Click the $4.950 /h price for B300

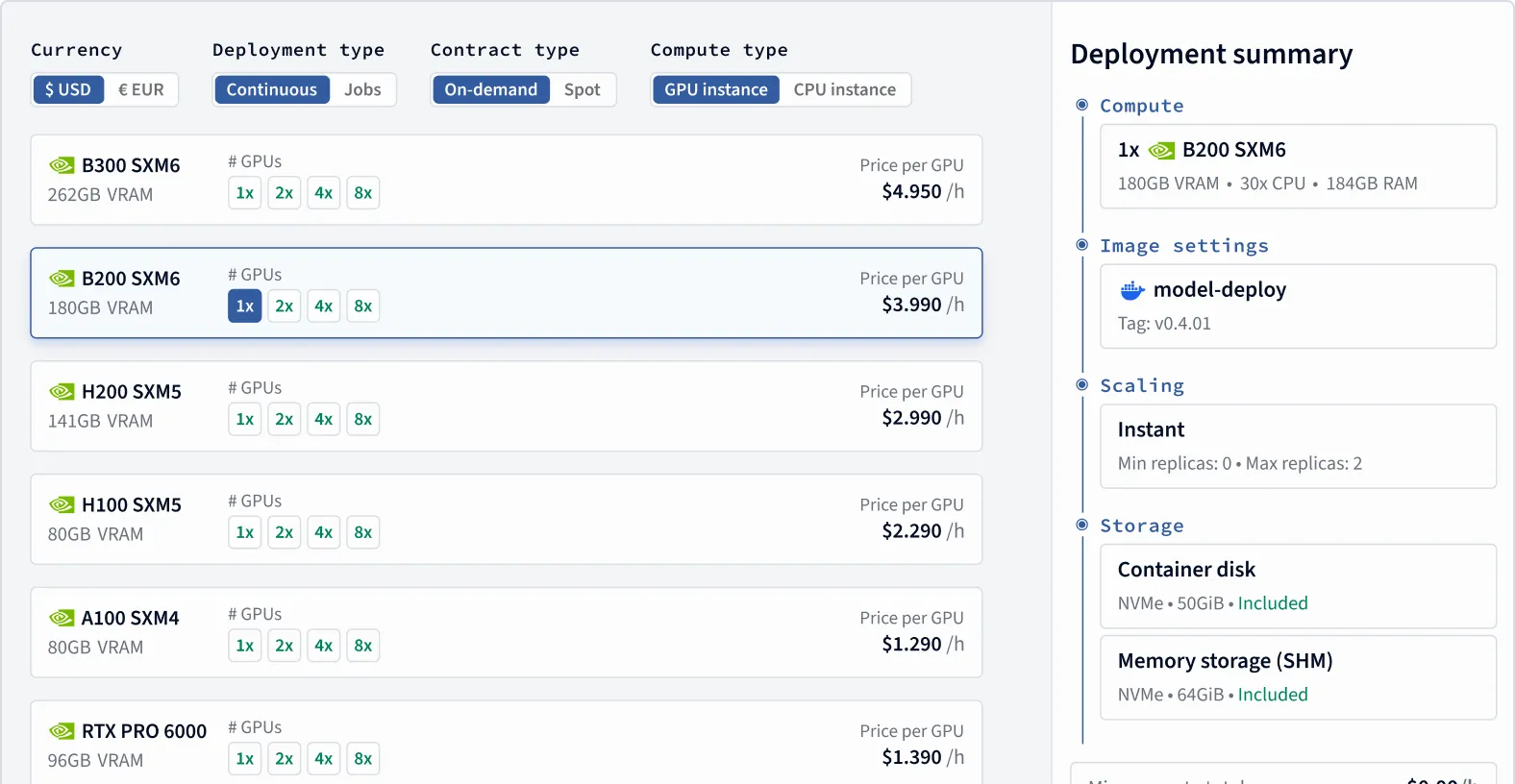click(x=923, y=191)
